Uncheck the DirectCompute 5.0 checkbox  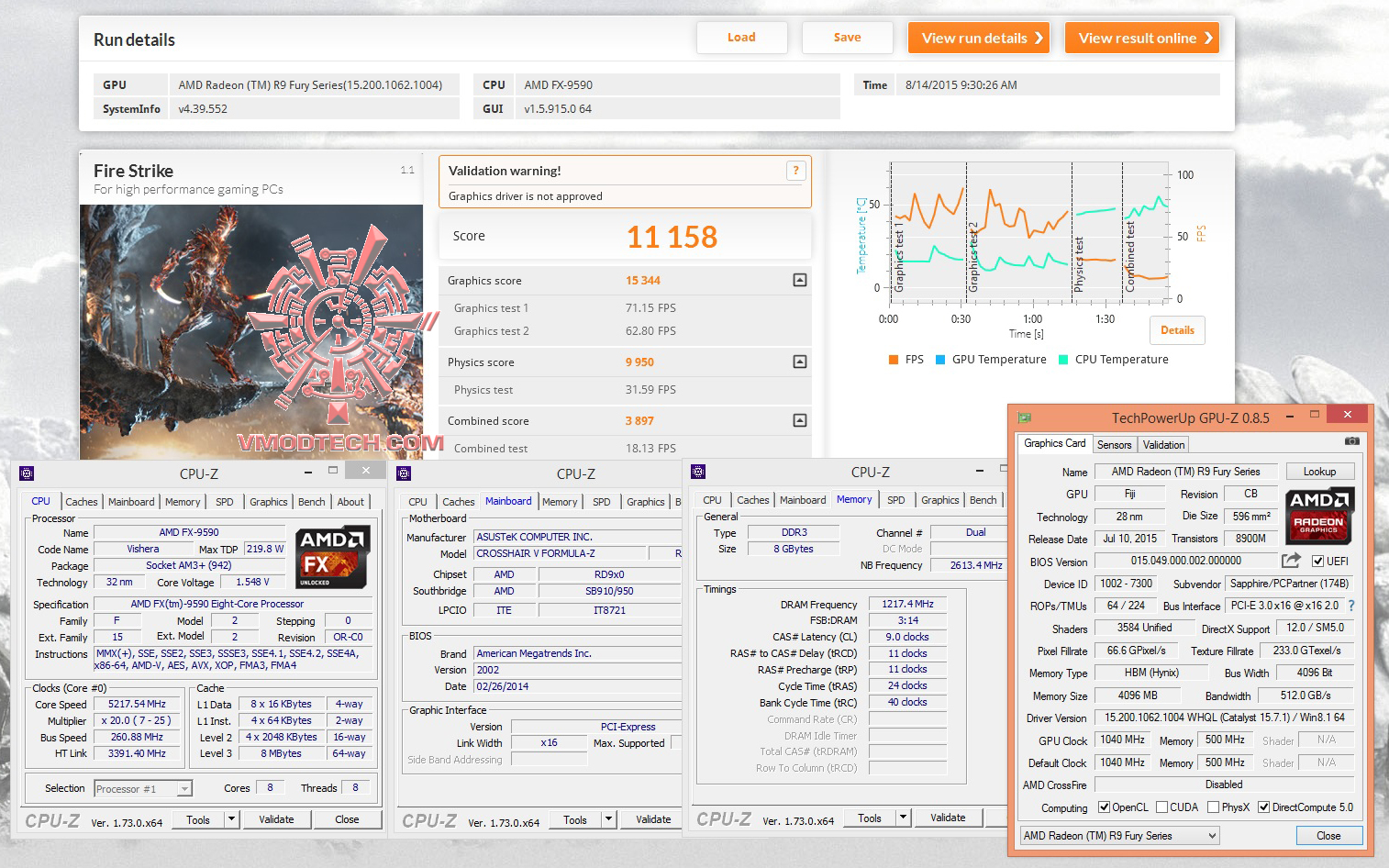pyautogui.click(x=1263, y=807)
